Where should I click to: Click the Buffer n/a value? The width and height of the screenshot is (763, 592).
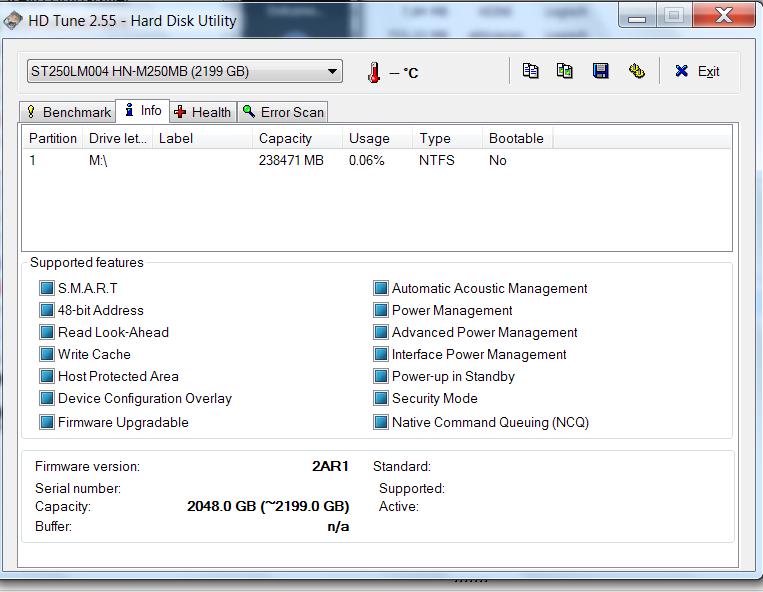click(x=338, y=526)
